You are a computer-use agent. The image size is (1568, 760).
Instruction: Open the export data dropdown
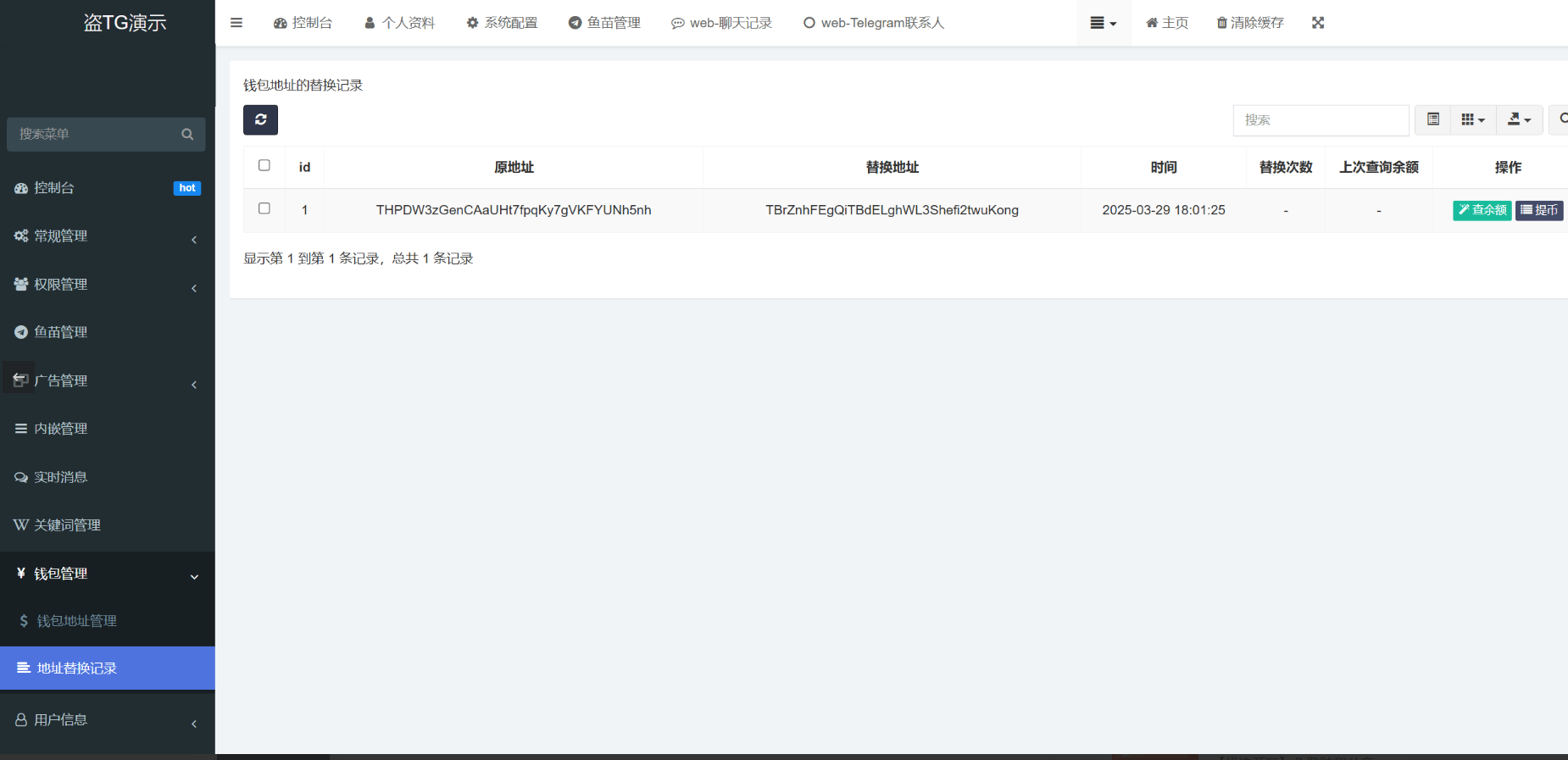(1519, 119)
